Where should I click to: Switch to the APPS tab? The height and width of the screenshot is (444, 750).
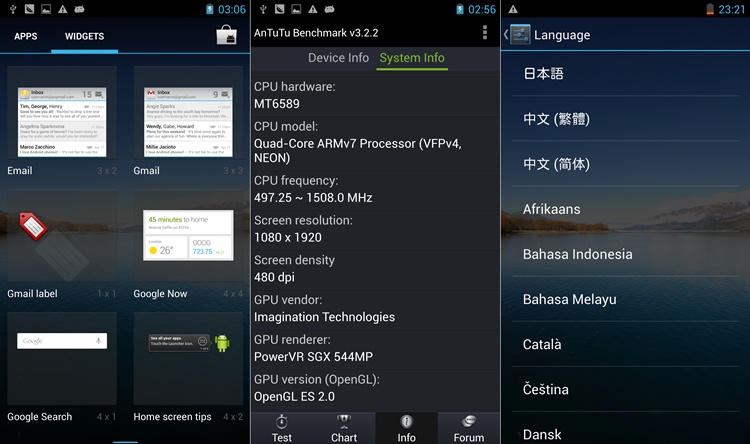25,36
